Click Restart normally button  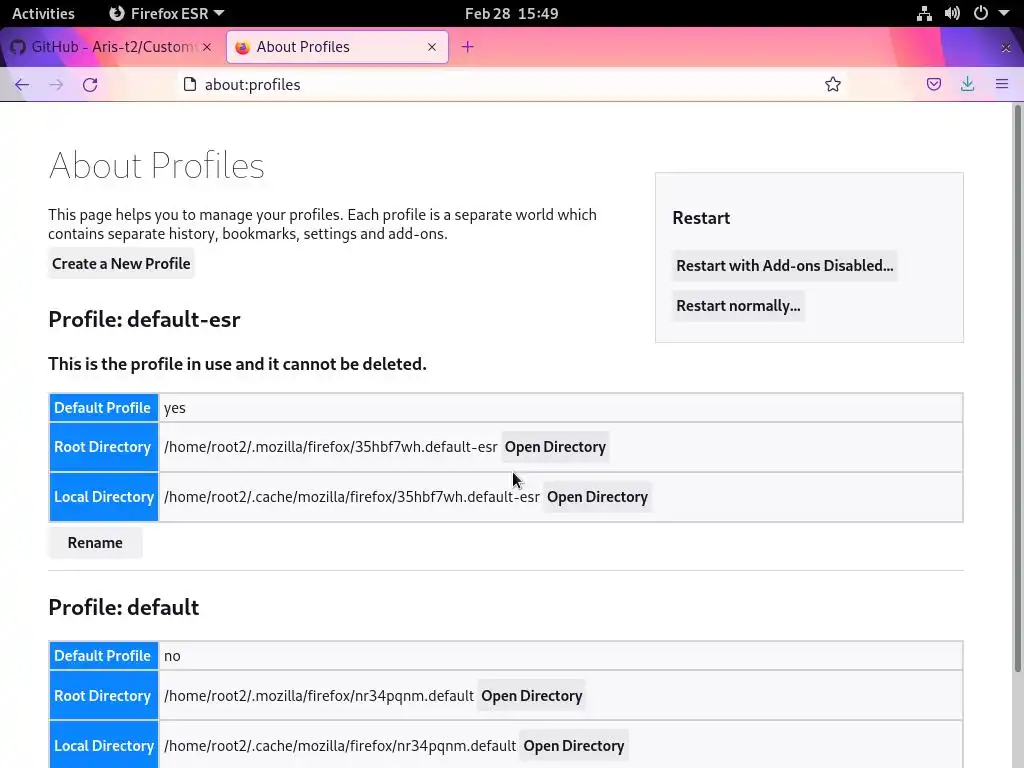(x=738, y=306)
